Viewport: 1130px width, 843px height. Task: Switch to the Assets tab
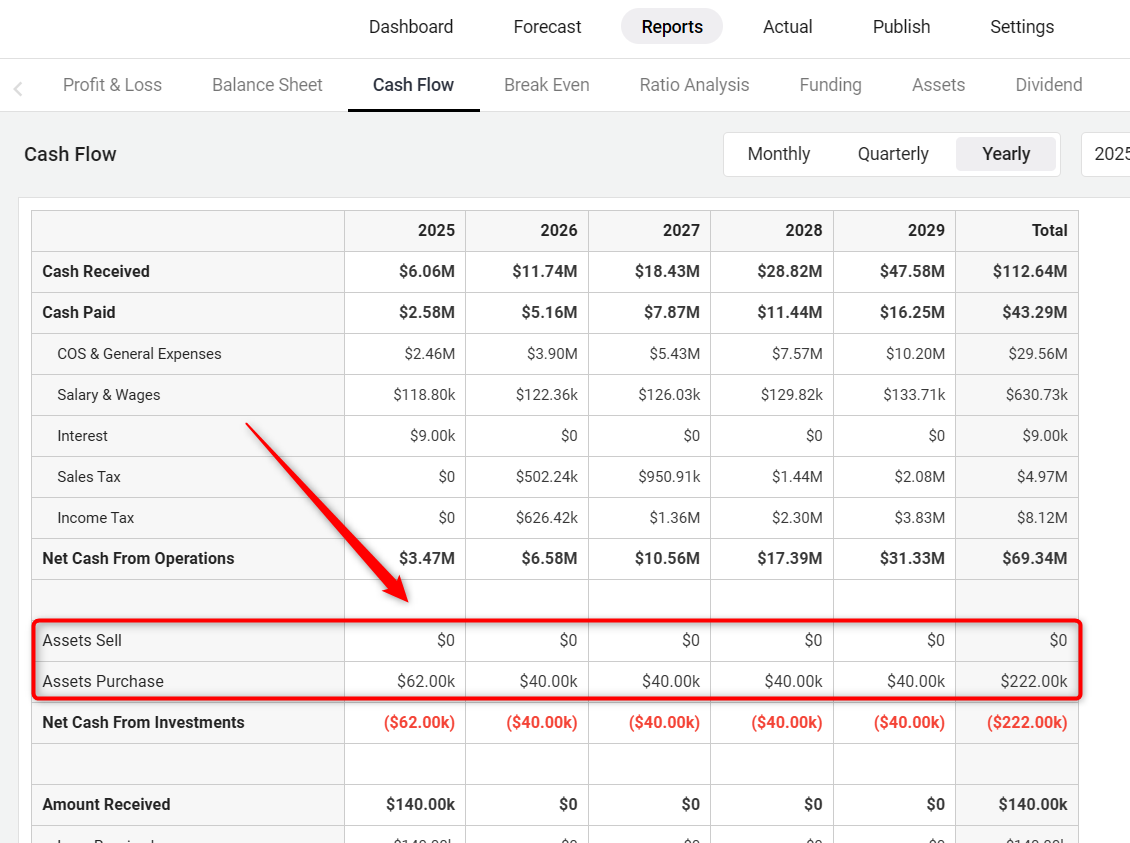[938, 85]
